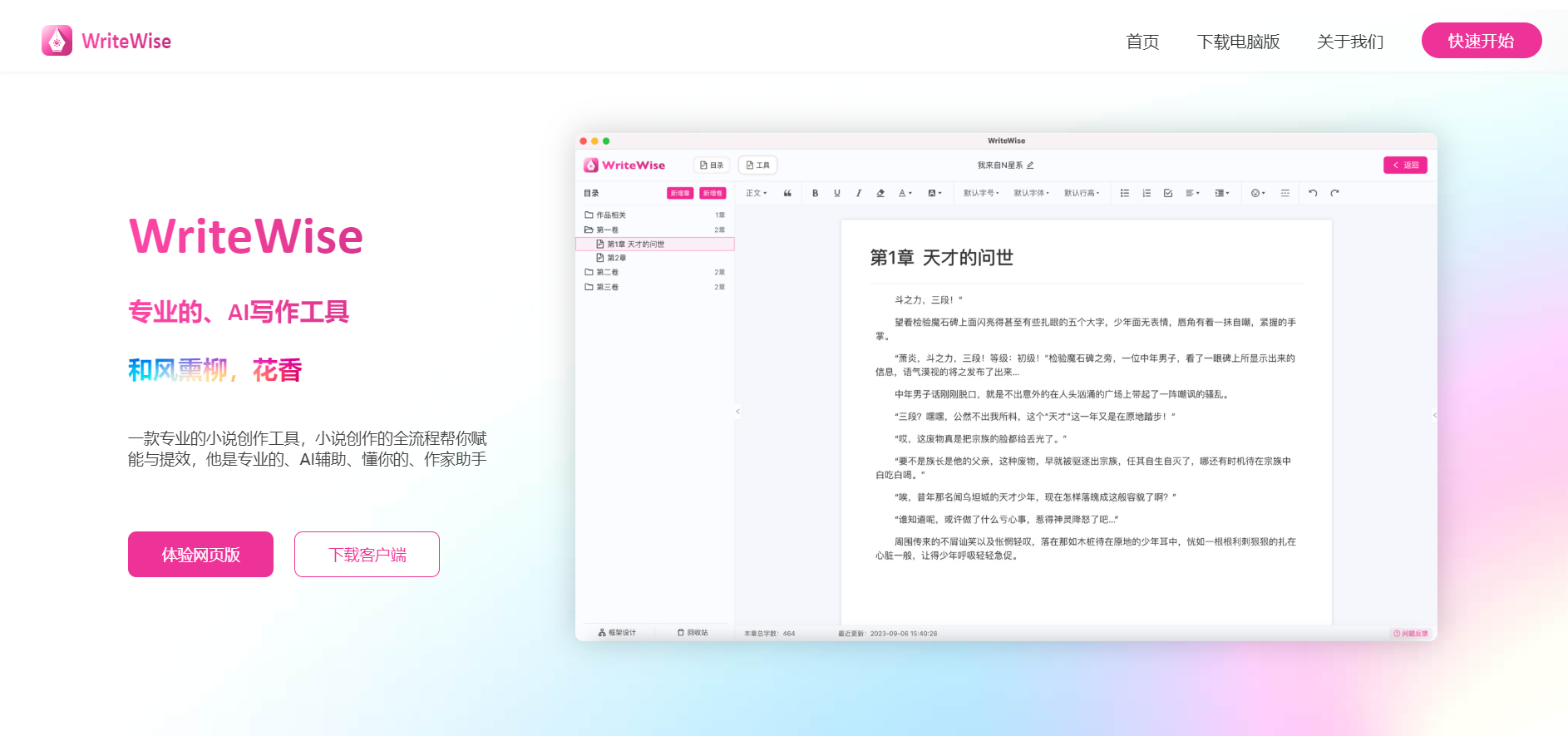Click the undo arrow icon
The width and height of the screenshot is (1568, 736).
pyautogui.click(x=1313, y=193)
